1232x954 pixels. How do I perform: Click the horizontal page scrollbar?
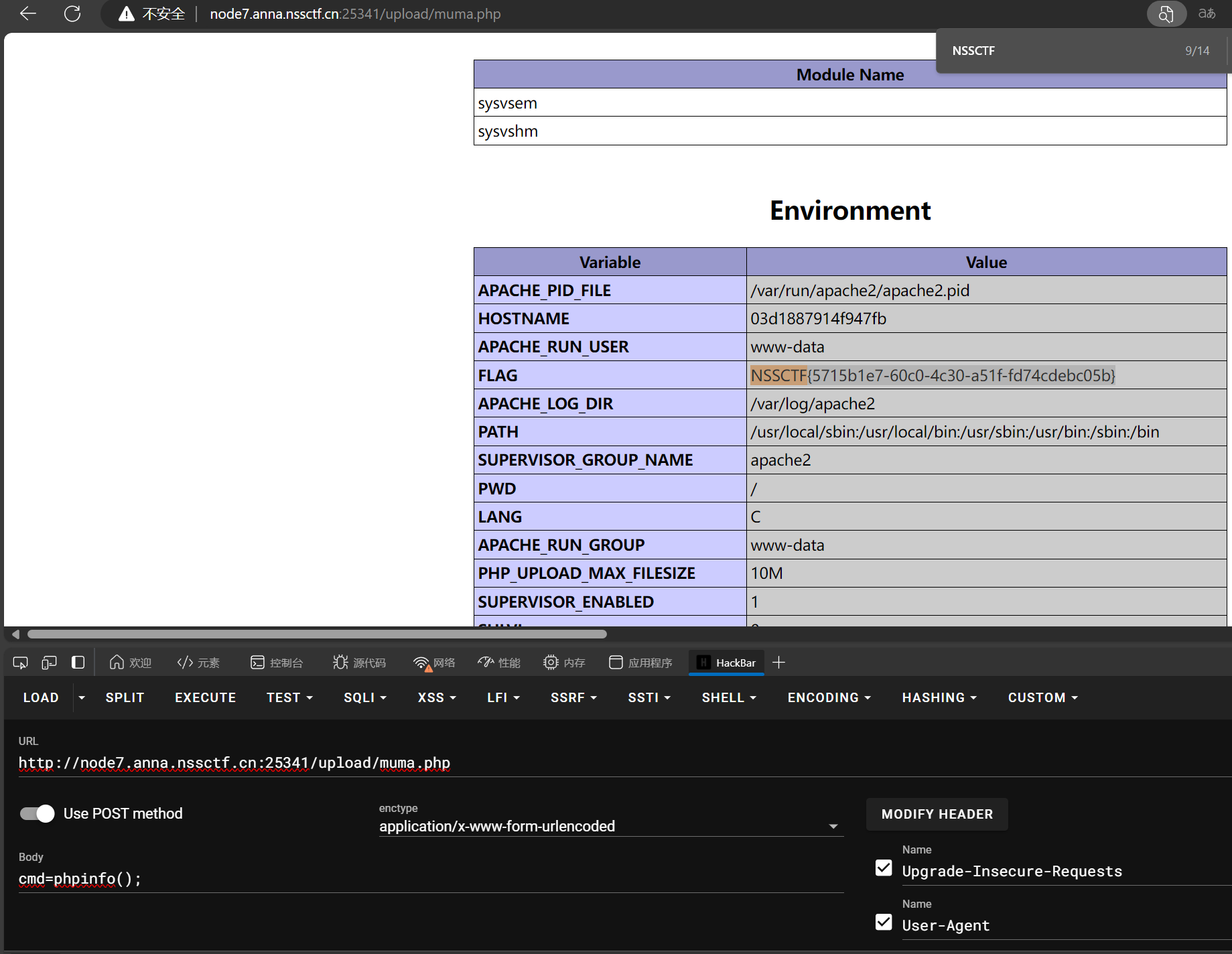(317, 634)
